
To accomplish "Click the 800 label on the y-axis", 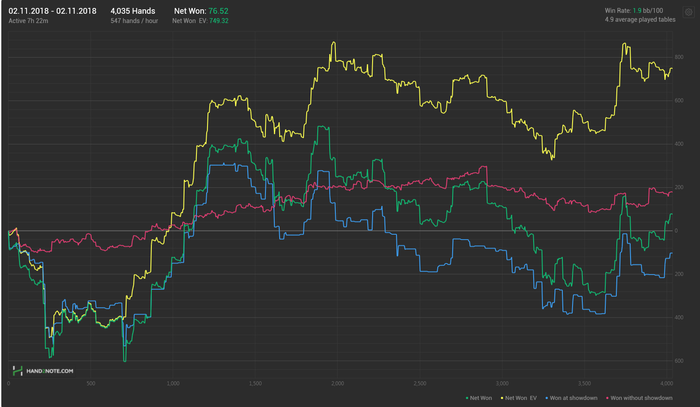I will pyautogui.click(x=679, y=57).
